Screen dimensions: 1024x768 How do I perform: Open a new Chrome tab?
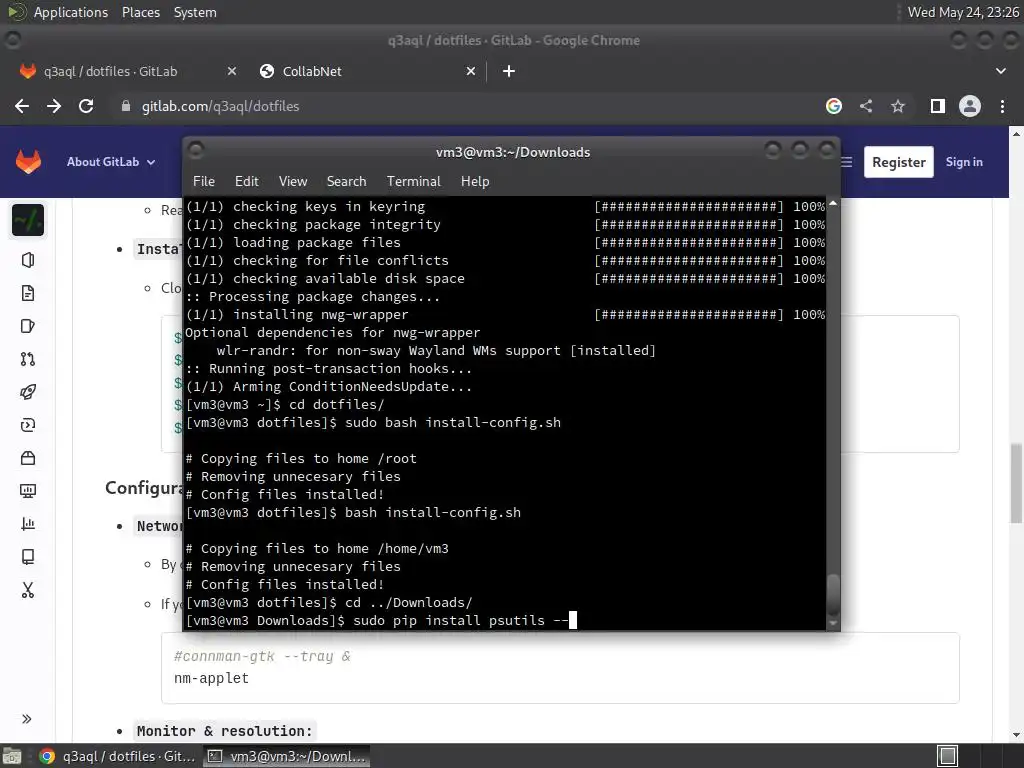pyautogui.click(x=509, y=71)
